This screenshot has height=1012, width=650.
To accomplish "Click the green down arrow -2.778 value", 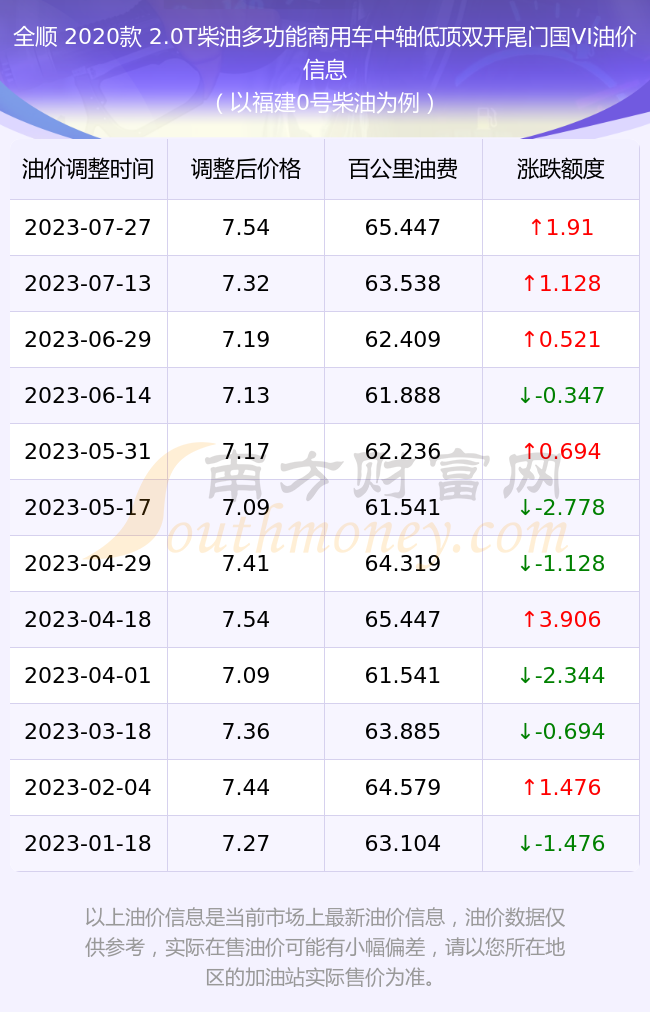I will coord(561,507).
